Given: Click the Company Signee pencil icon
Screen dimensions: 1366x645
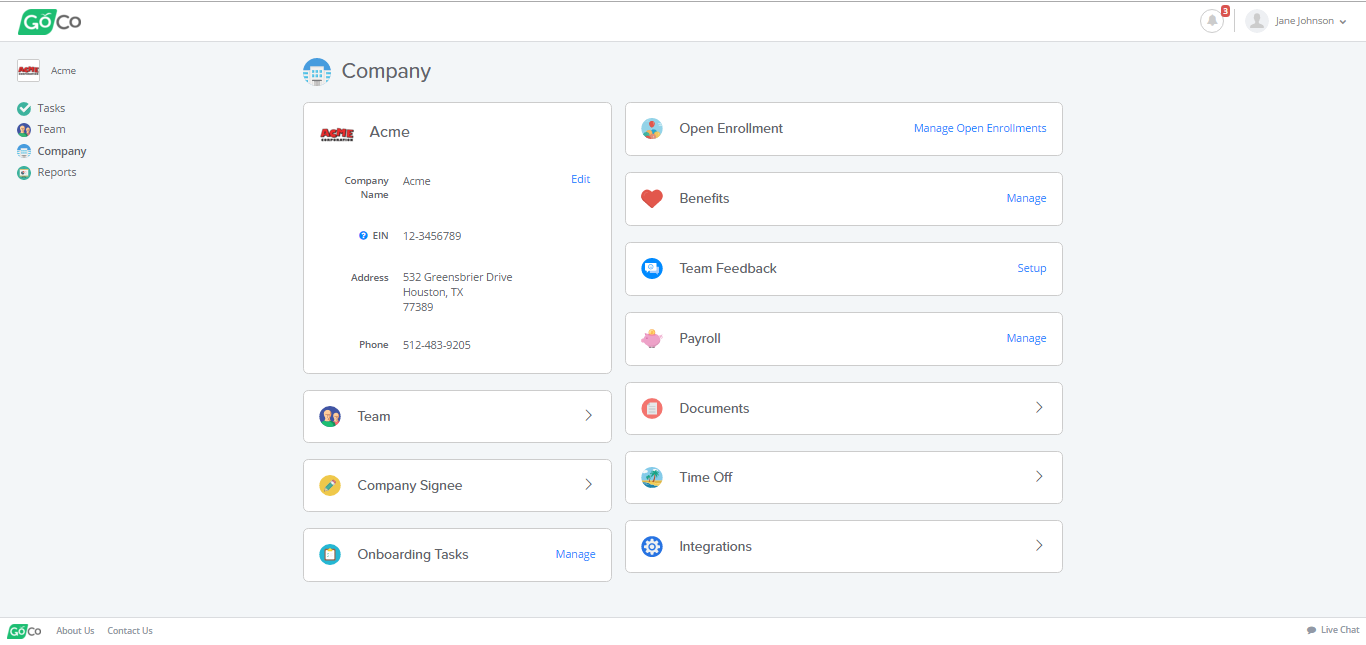Looking at the screenshot, I should [330, 486].
